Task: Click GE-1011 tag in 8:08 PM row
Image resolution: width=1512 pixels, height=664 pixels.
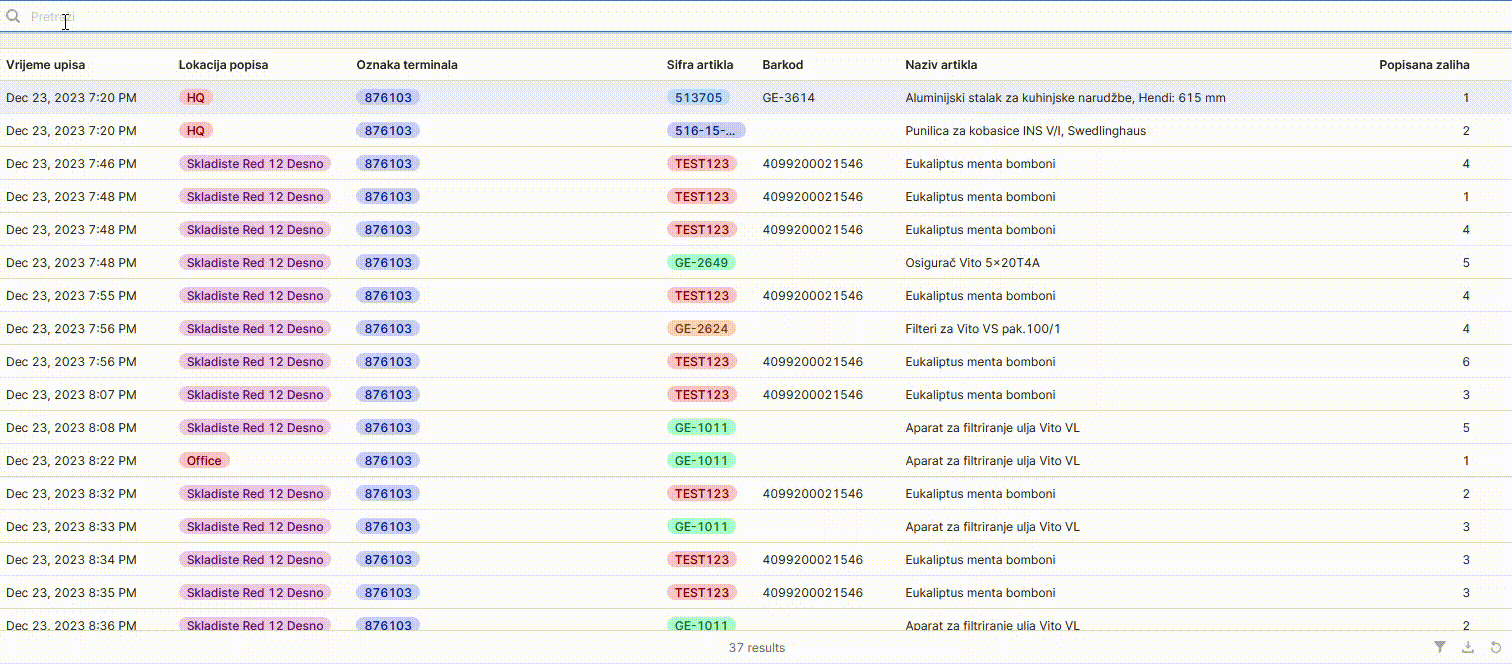Action: point(701,428)
